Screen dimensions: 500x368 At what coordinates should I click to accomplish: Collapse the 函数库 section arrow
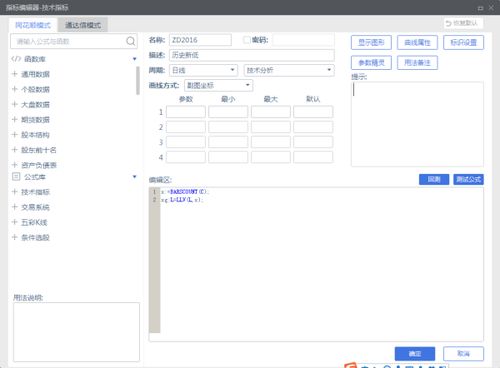click(x=134, y=59)
